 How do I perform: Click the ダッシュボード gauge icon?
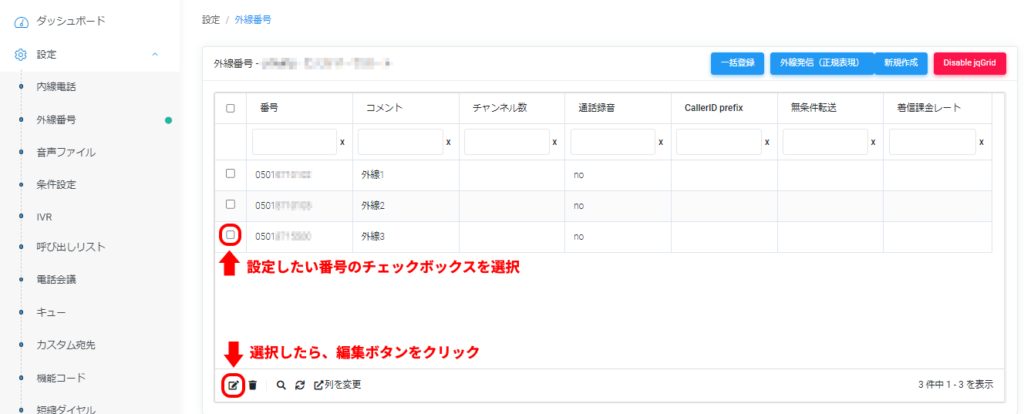[21, 21]
